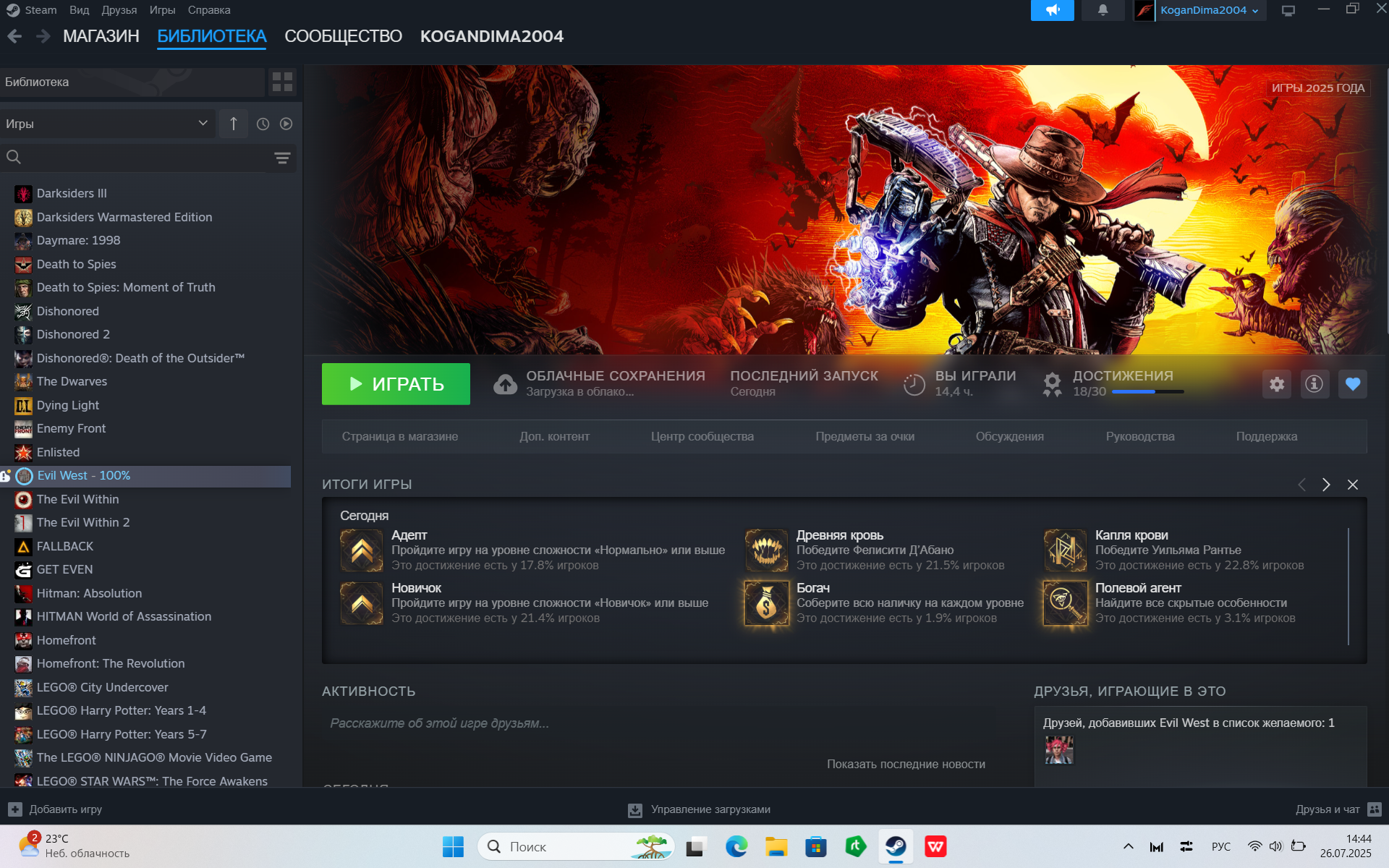The image size is (1389, 868).
Task: Open the Игры menu in the menu bar
Action: (x=163, y=10)
